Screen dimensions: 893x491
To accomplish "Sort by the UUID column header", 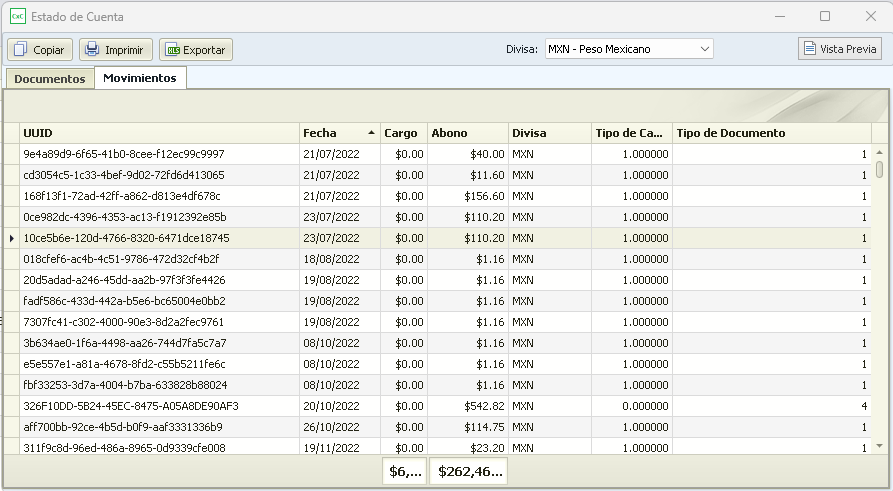I will tap(160, 133).
